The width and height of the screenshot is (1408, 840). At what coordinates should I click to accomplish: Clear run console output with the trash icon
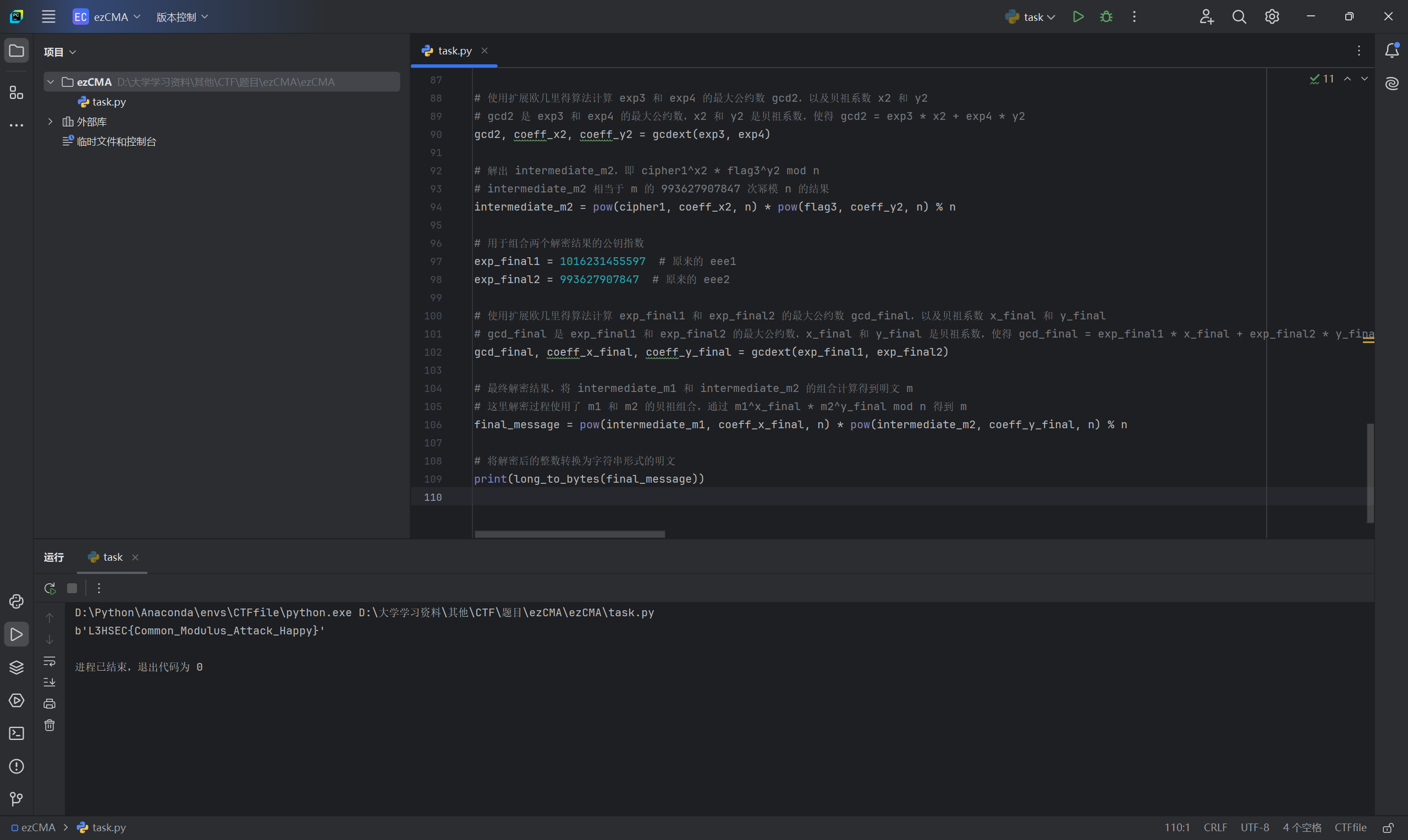pos(50,725)
